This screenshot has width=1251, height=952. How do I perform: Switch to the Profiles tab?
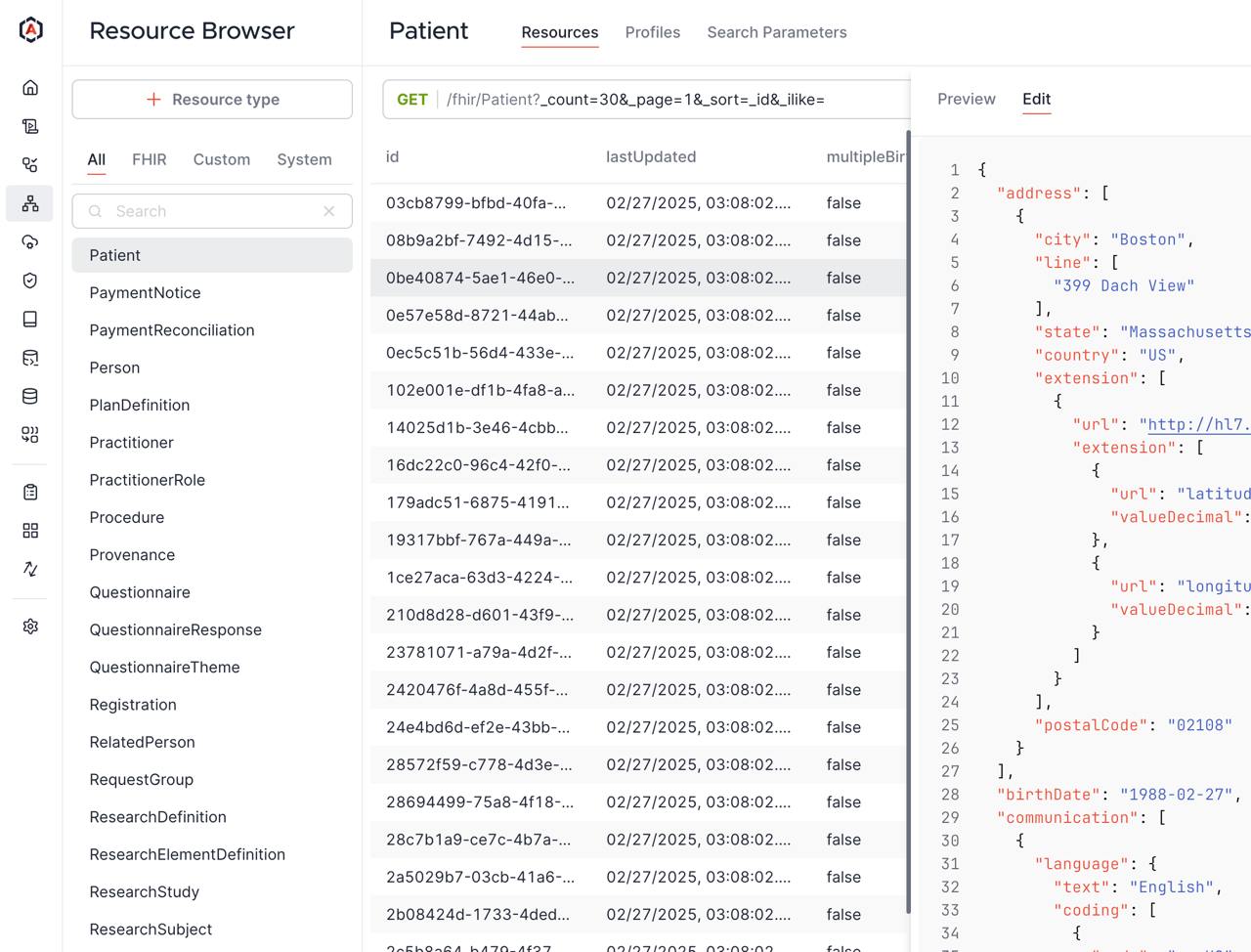pyautogui.click(x=653, y=32)
